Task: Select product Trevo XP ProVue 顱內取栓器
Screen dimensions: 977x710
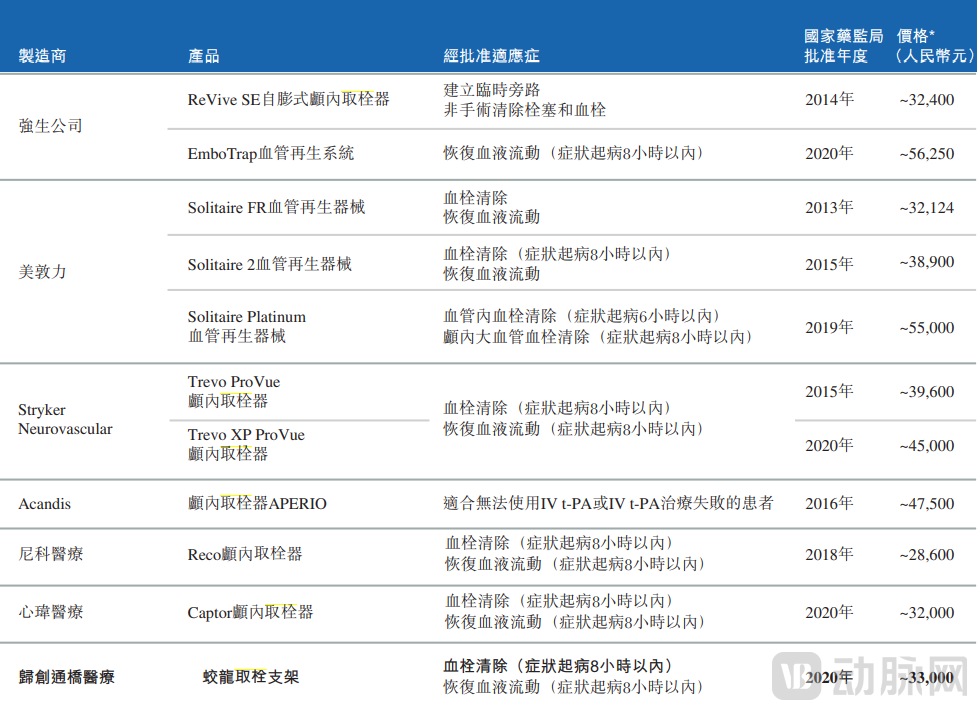Action: click(246, 444)
